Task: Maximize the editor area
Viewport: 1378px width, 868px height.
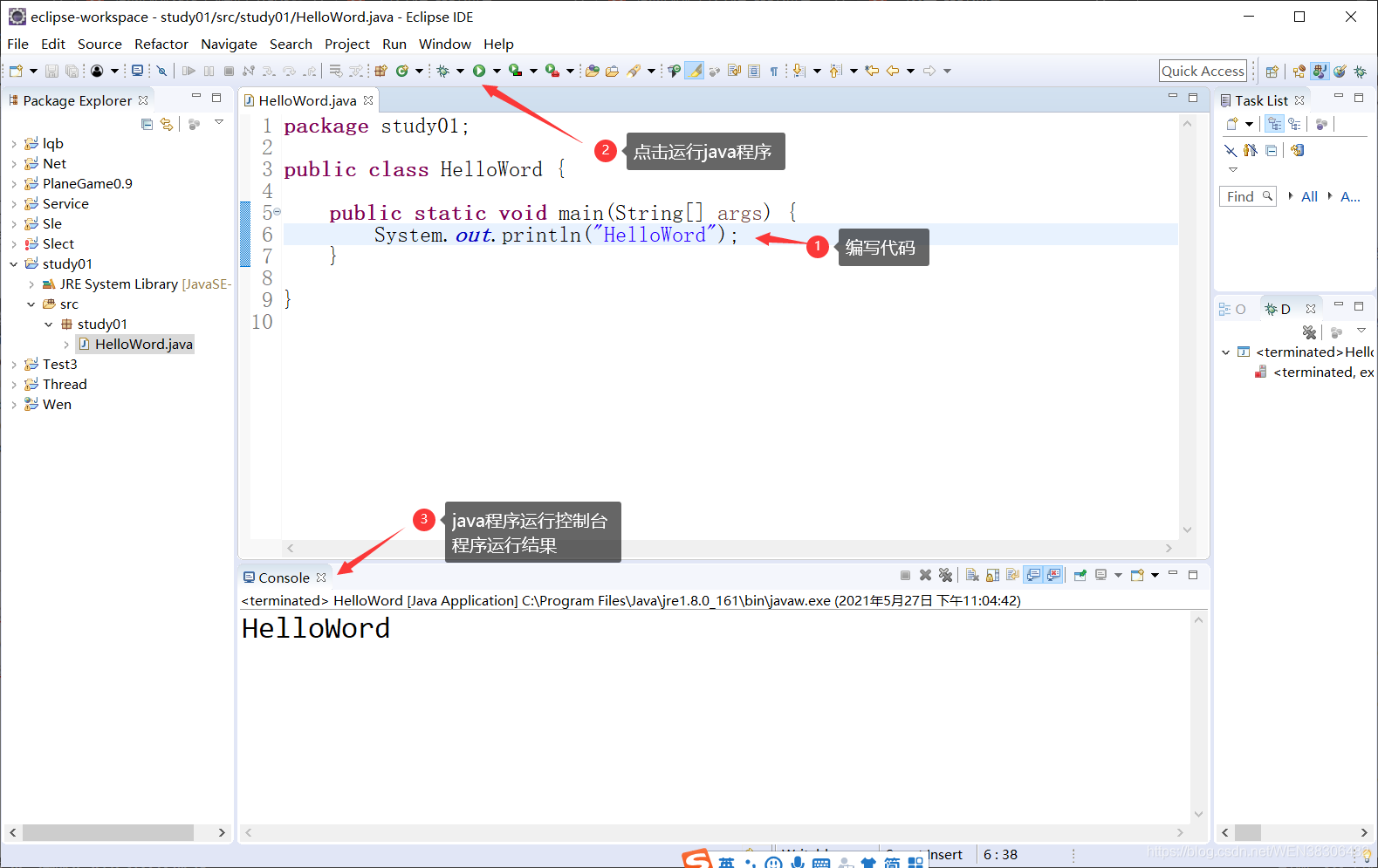Action: tap(1193, 98)
